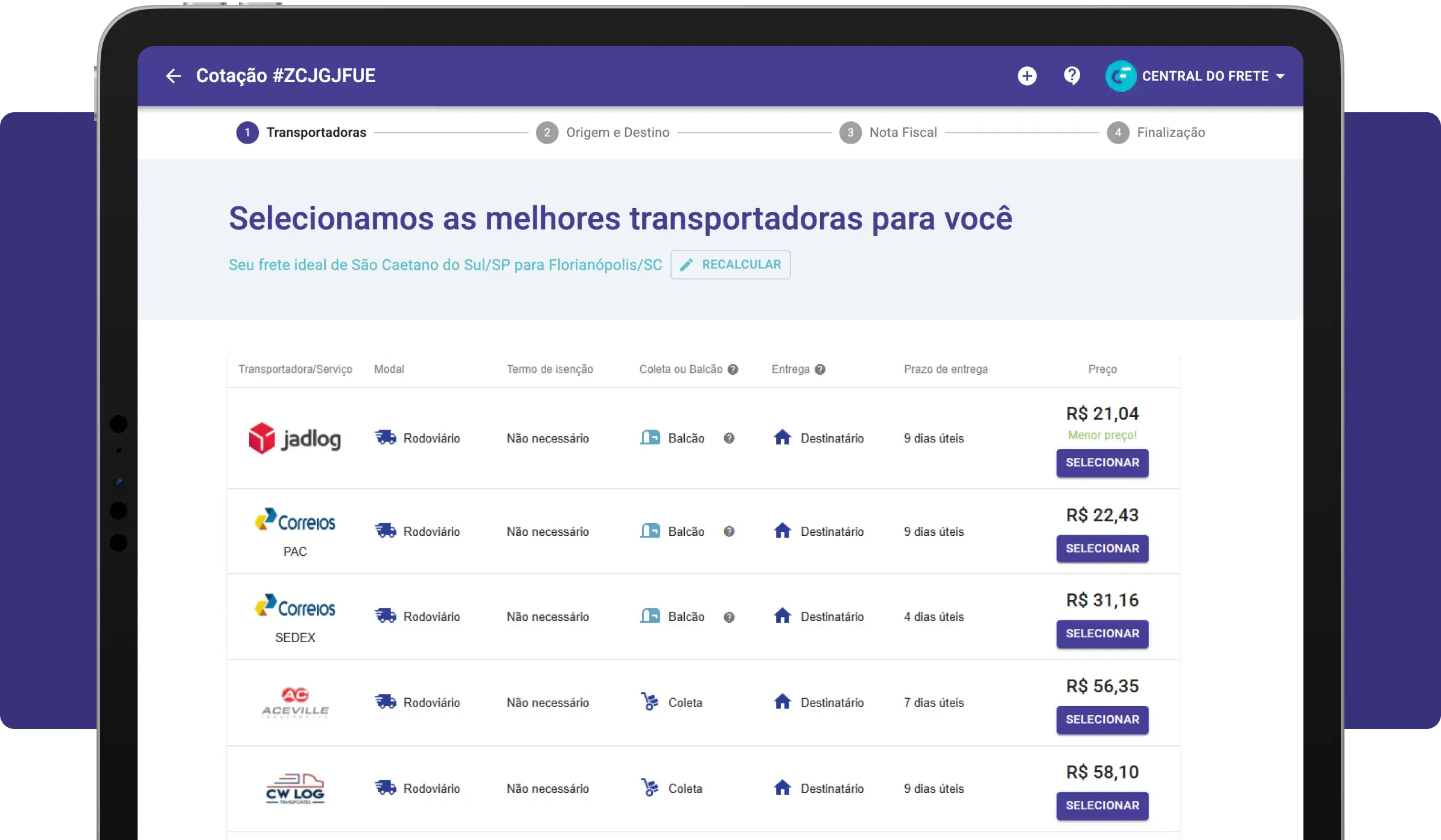Click the Correios PAC logo
Image resolution: width=1441 pixels, height=840 pixels.
coord(295,521)
